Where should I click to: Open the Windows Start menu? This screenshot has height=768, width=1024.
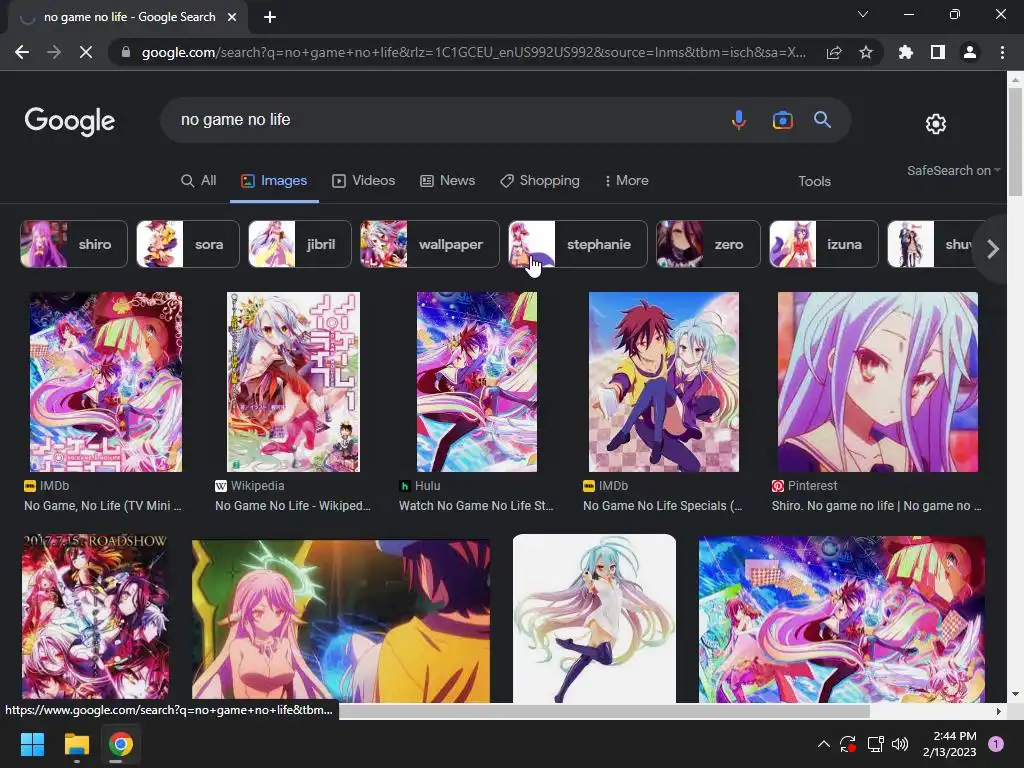[32, 744]
